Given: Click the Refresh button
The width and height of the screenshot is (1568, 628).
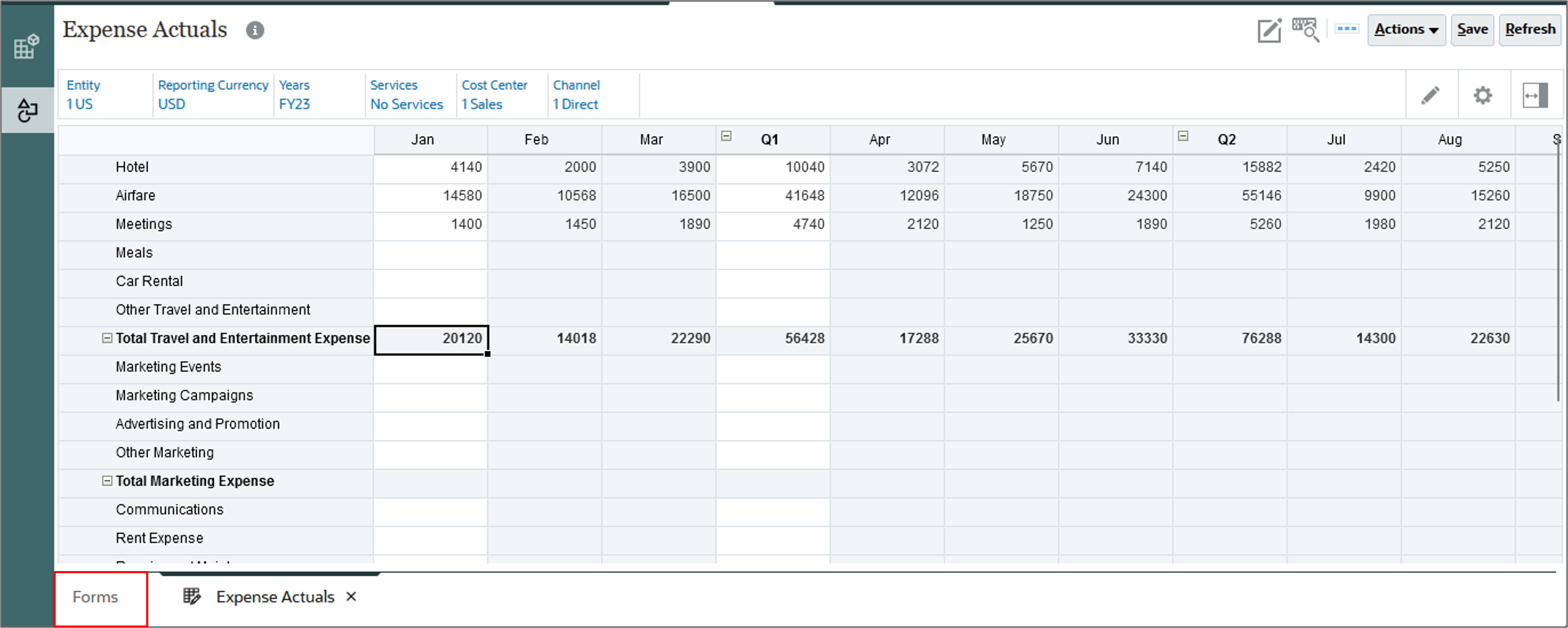Looking at the screenshot, I should (1530, 29).
